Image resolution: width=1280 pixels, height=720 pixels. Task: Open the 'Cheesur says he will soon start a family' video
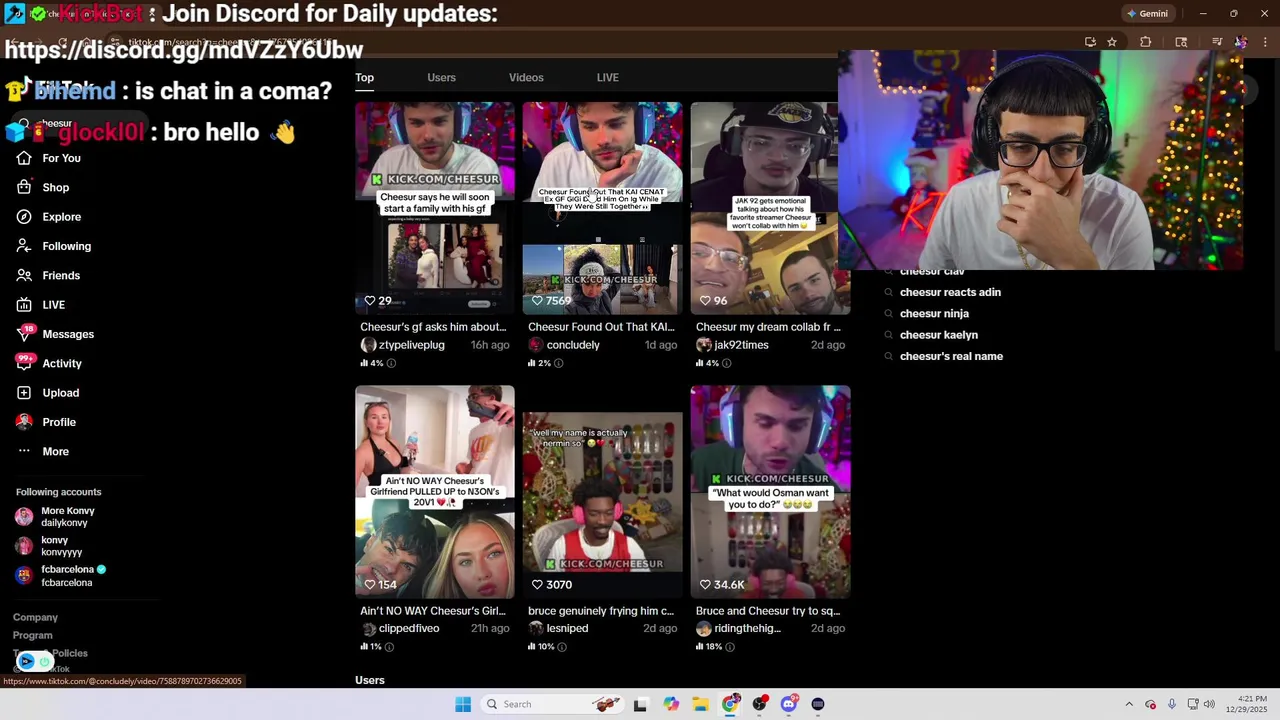tap(435, 208)
